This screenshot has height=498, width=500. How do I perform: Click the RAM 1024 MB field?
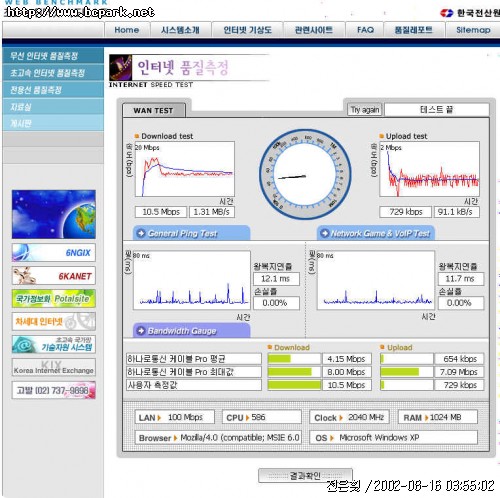point(438,417)
